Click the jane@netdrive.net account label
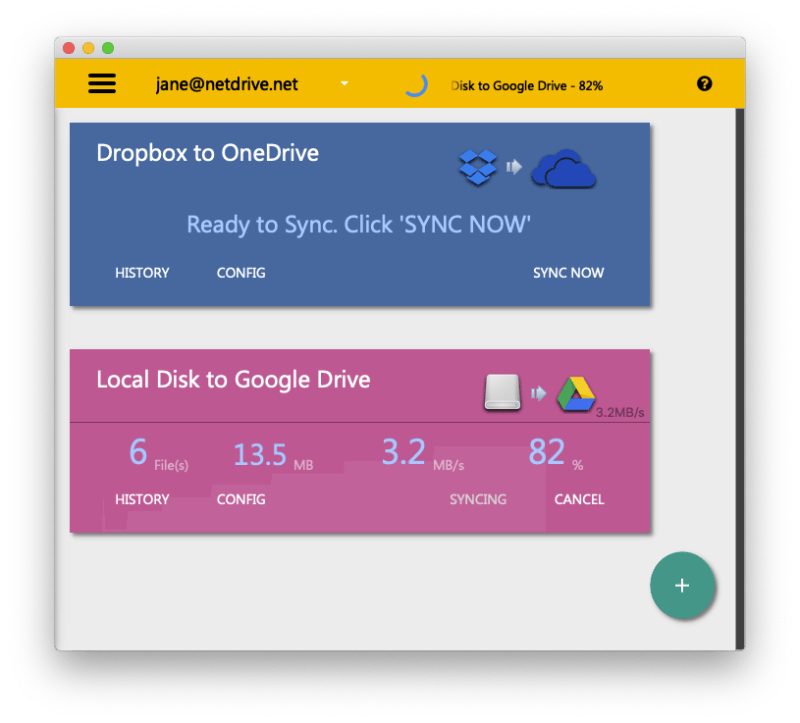 coord(227,84)
